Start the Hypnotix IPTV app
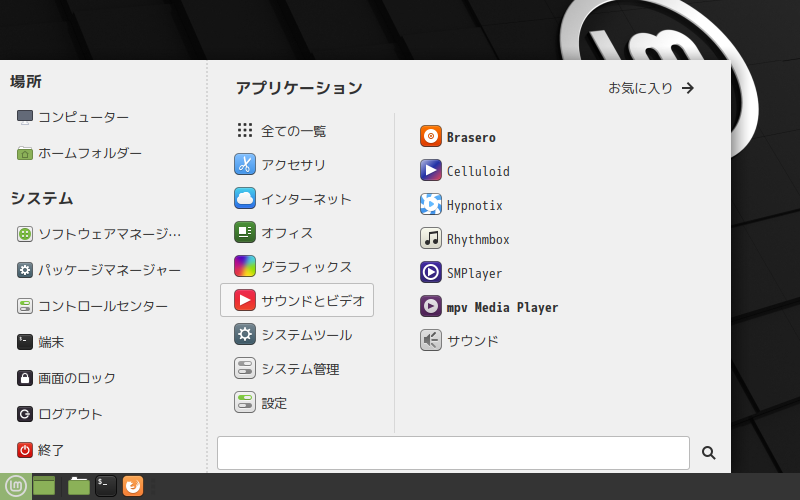 tap(461, 205)
